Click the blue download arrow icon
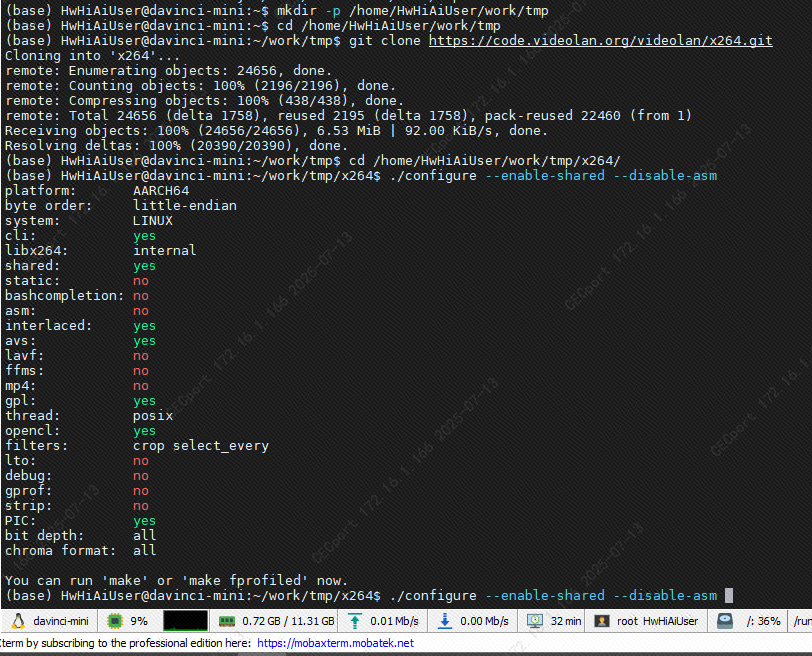Image resolution: width=812 pixels, height=656 pixels. click(x=444, y=621)
